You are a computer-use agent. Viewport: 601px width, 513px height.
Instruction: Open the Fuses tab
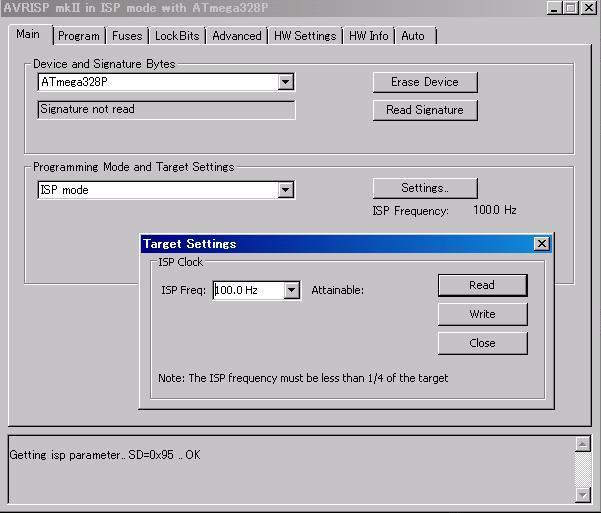127,36
